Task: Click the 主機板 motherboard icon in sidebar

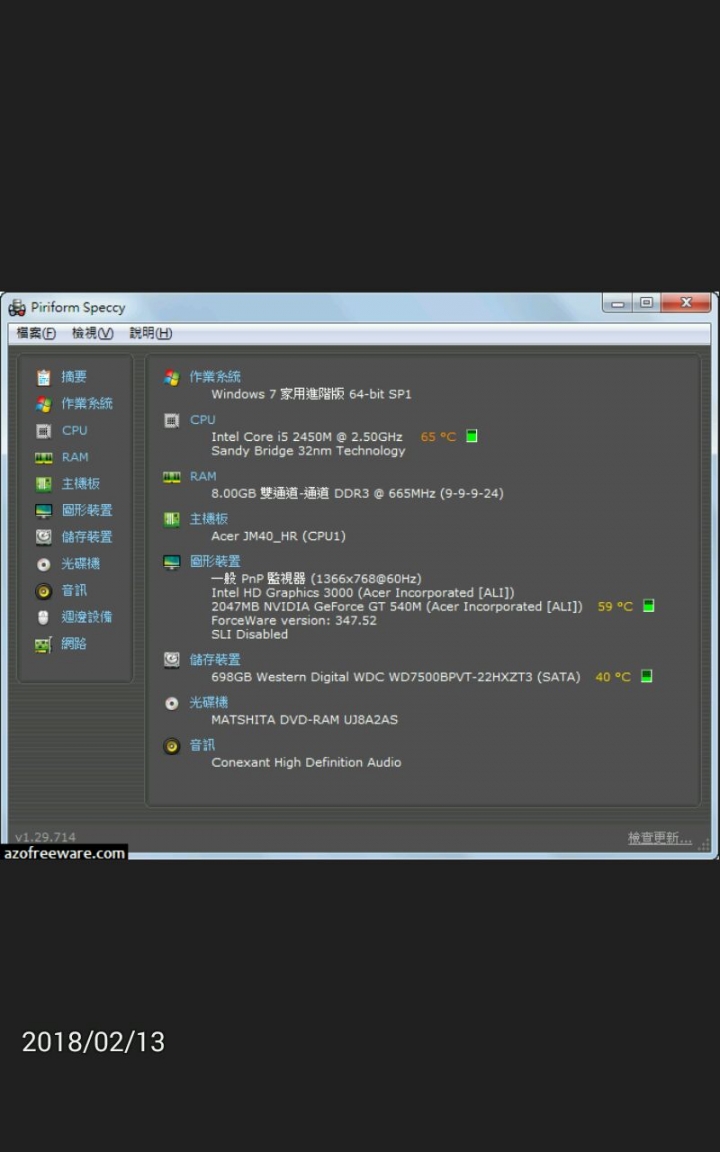Action: click(x=43, y=484)
